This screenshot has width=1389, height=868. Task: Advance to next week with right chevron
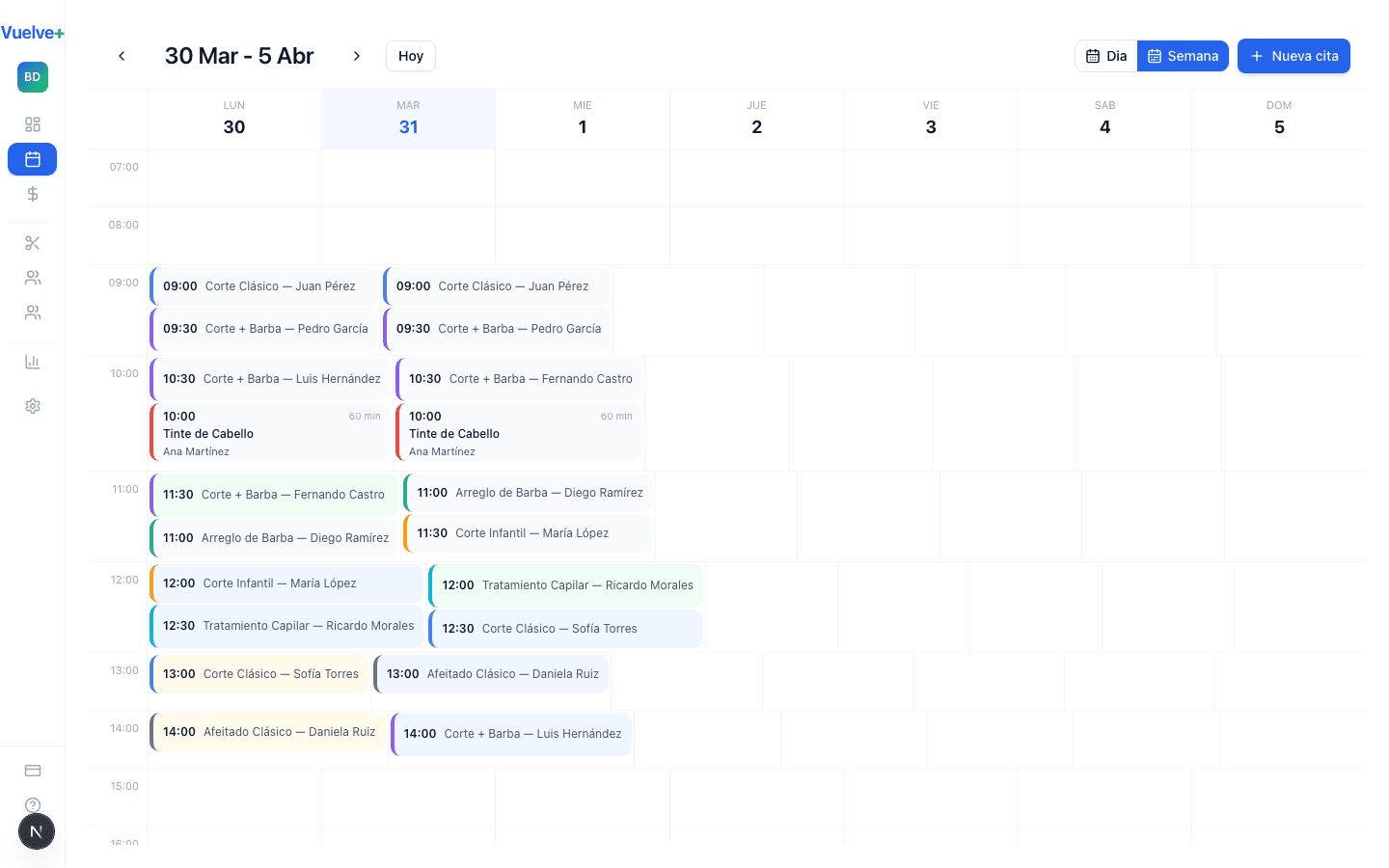[x=357, y=56]
